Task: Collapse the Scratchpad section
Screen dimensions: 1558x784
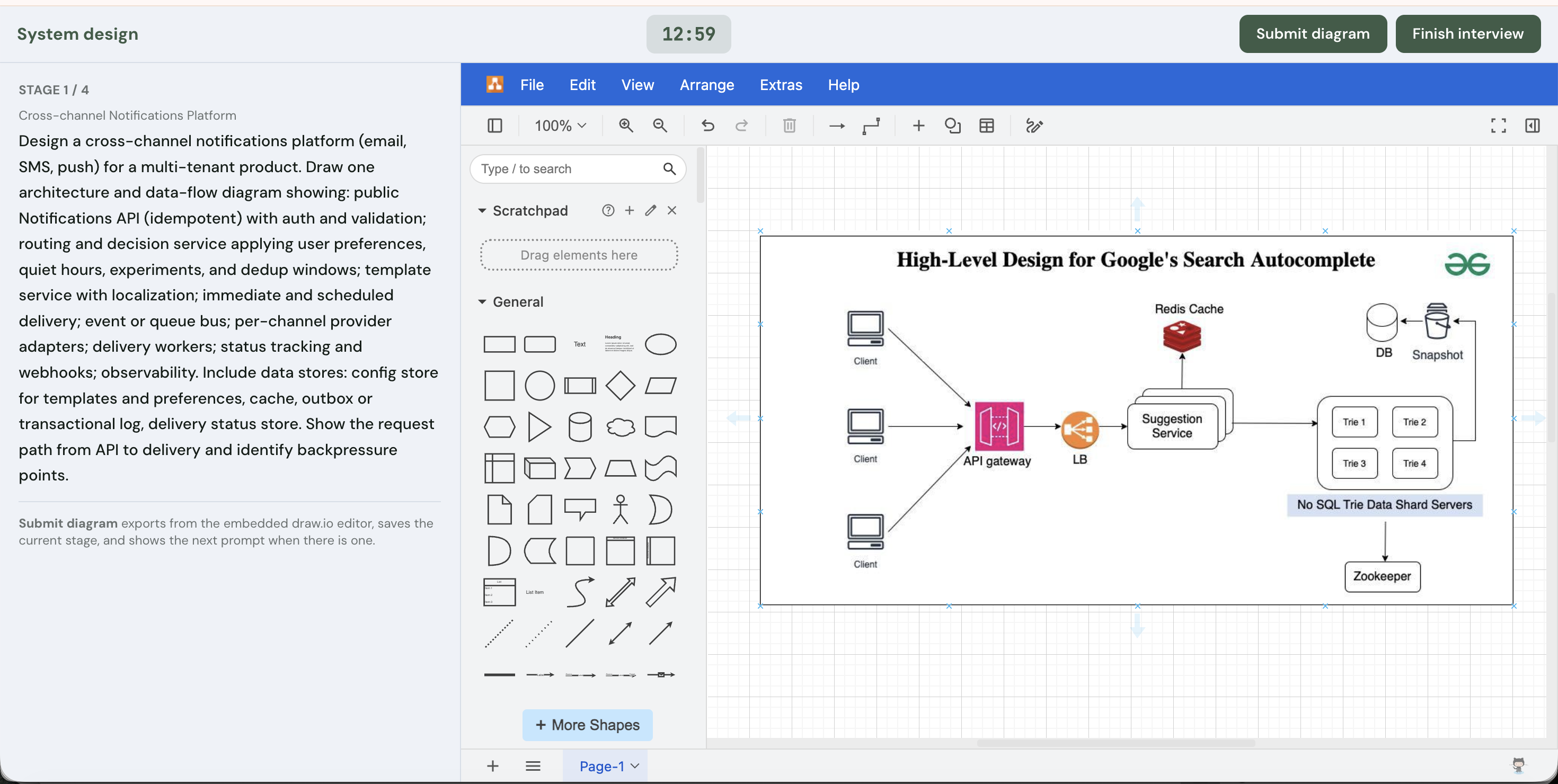Action: point(482,210)
